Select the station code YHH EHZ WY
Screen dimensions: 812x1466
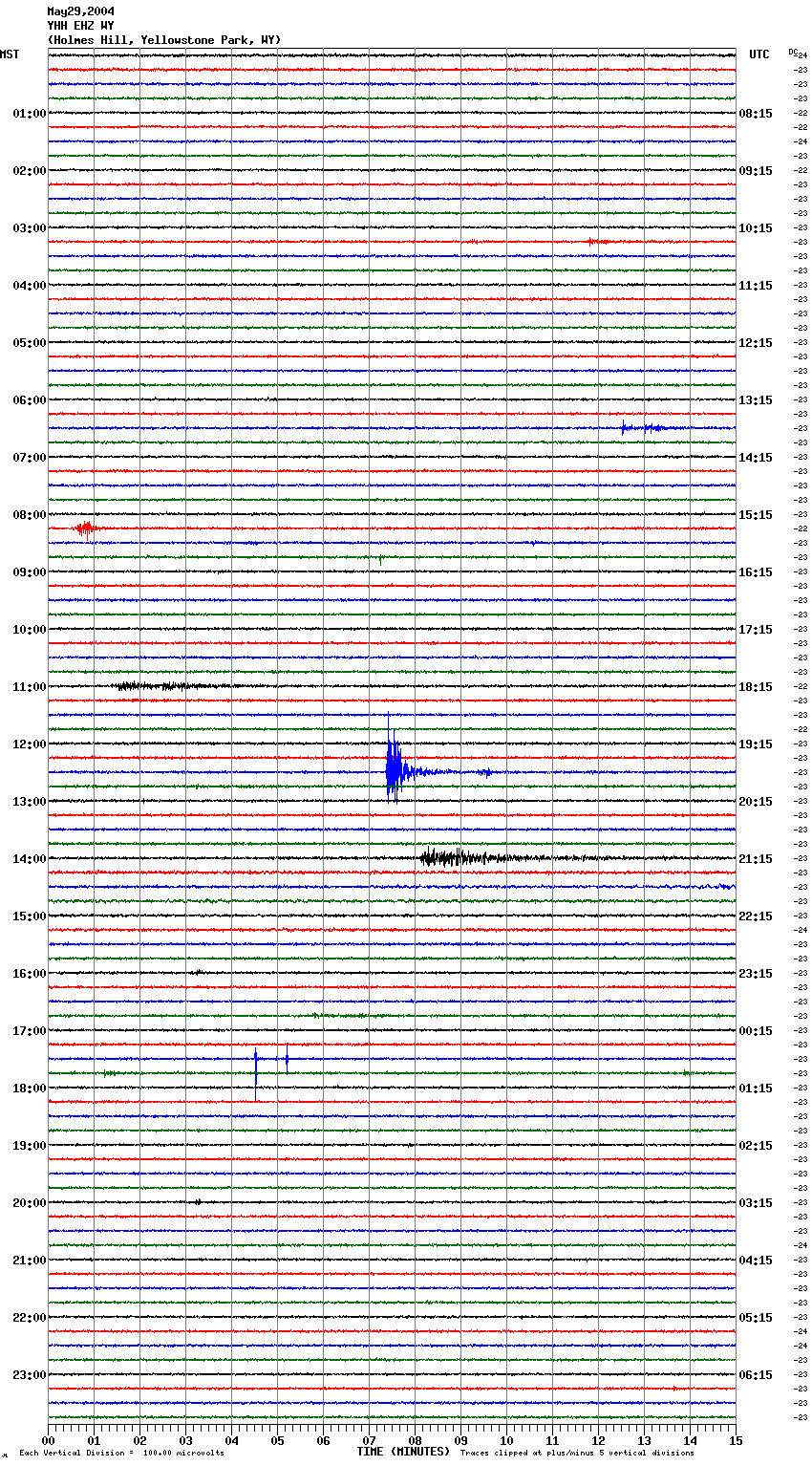pyautogui.click(x=80, y=26)
